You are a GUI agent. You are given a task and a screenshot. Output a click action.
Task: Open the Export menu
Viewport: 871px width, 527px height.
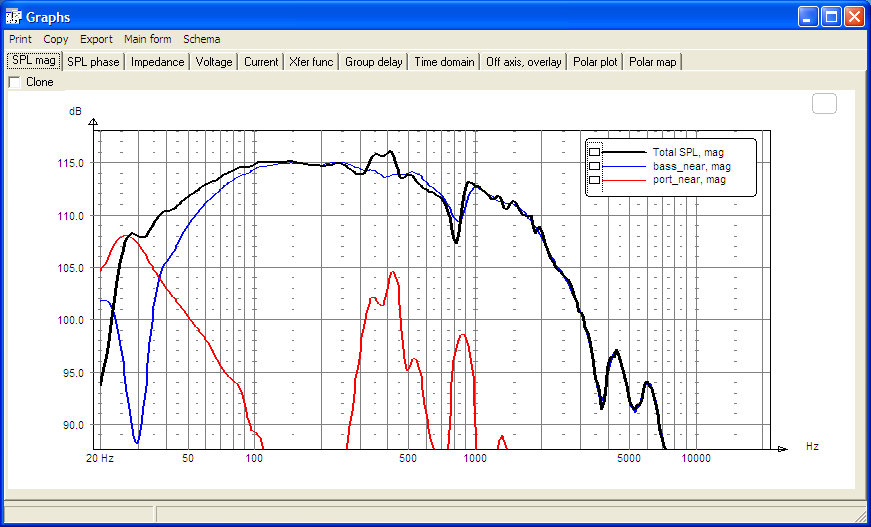click(x=96, y=39)
